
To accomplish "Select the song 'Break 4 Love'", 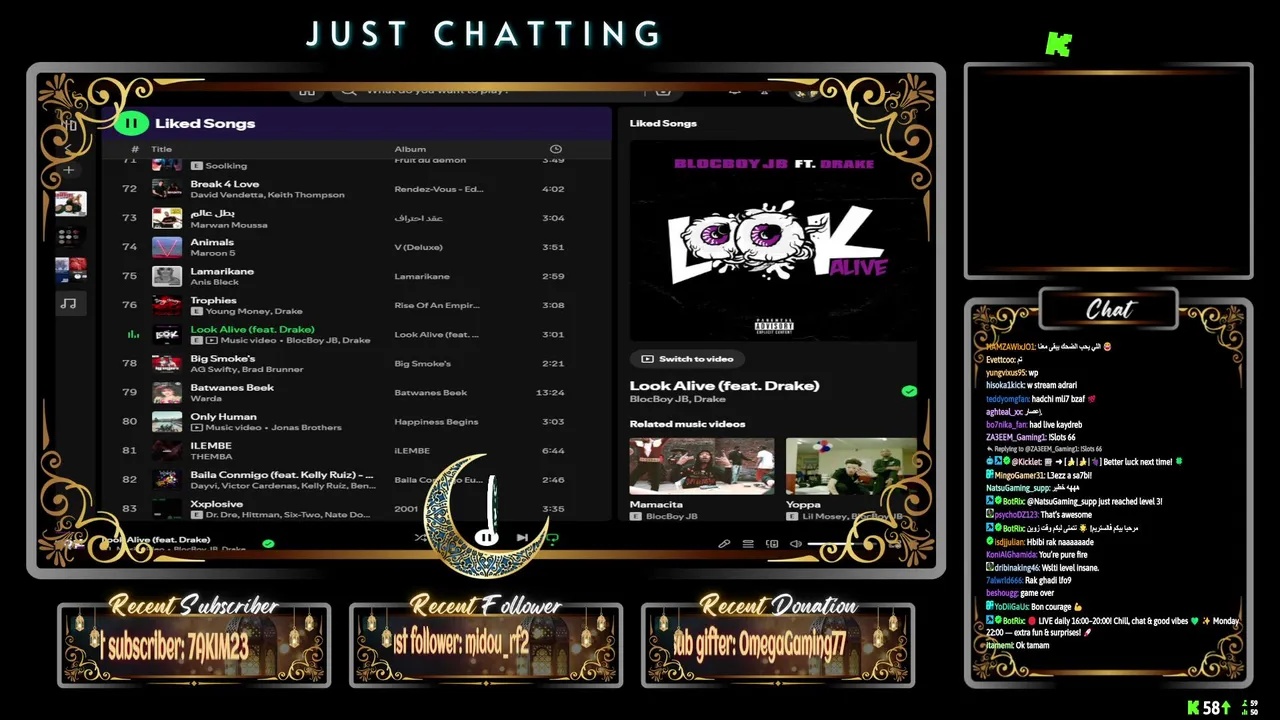I will point(225,184).
